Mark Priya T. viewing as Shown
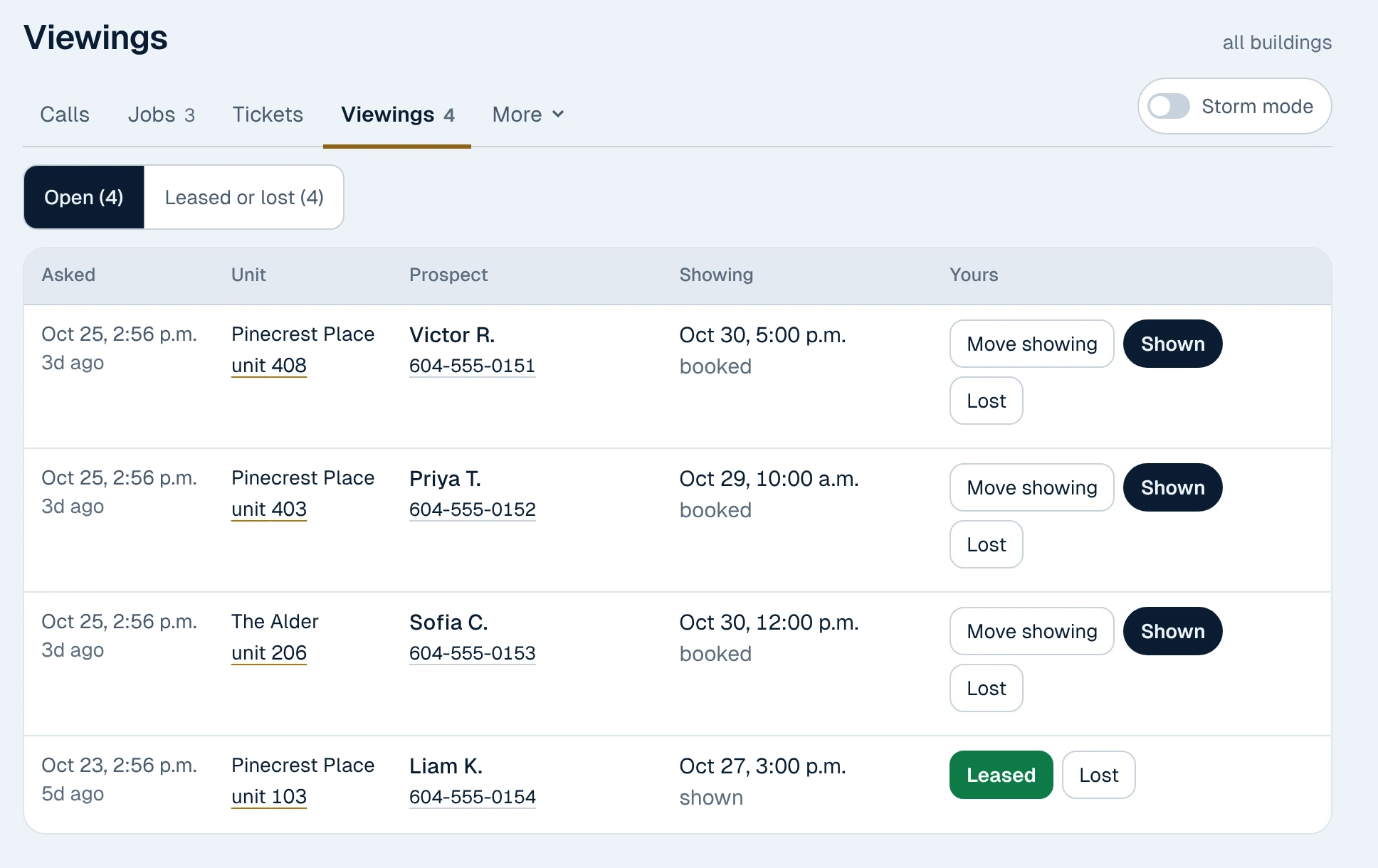The image size is (1378, 868). tap(1173, 487)
